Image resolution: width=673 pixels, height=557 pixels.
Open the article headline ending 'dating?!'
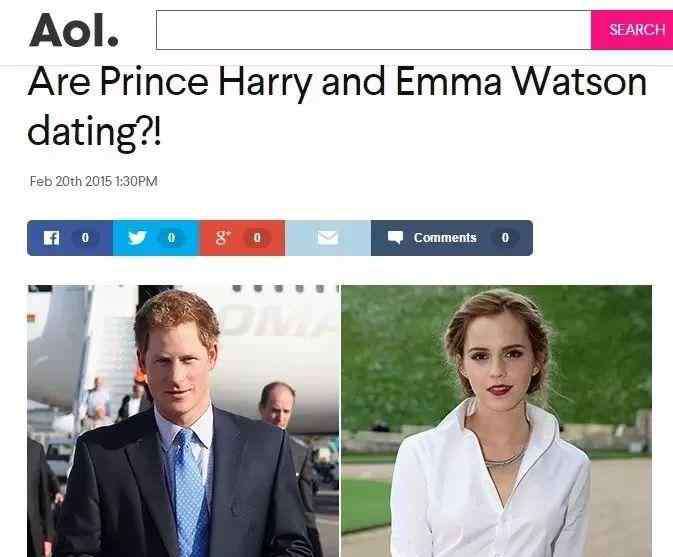(x=337, y=106)
